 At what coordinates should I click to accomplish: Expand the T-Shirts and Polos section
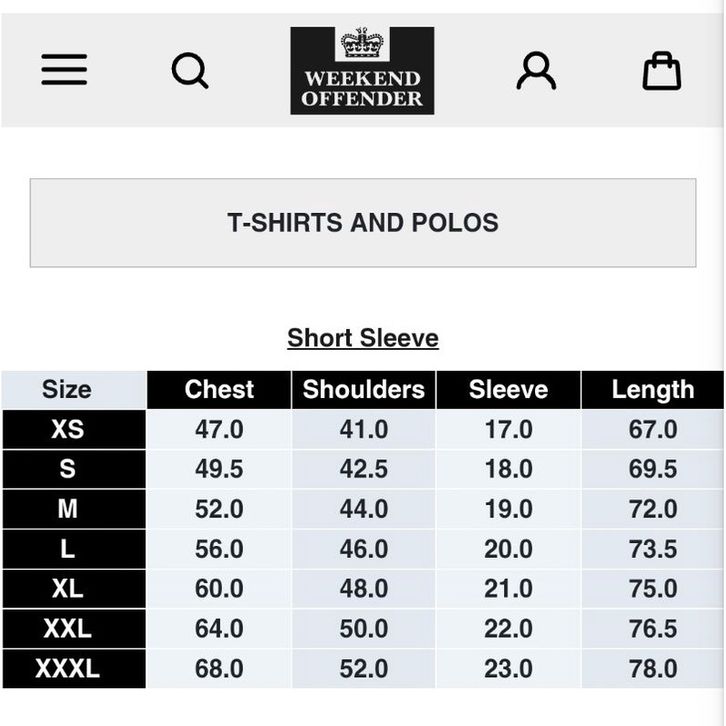click(362, 223)
